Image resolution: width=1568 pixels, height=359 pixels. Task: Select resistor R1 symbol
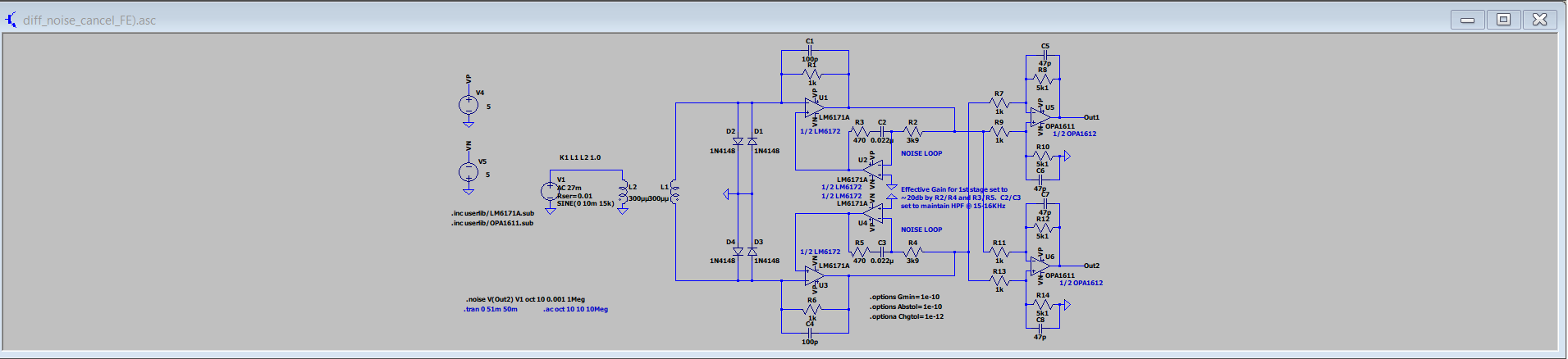pyautogui.click(x=811, y=74)
